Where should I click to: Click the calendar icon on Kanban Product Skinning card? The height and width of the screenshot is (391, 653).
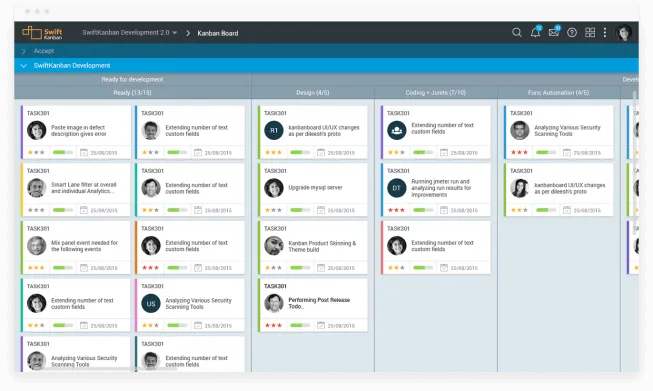(x=321, y=267)
